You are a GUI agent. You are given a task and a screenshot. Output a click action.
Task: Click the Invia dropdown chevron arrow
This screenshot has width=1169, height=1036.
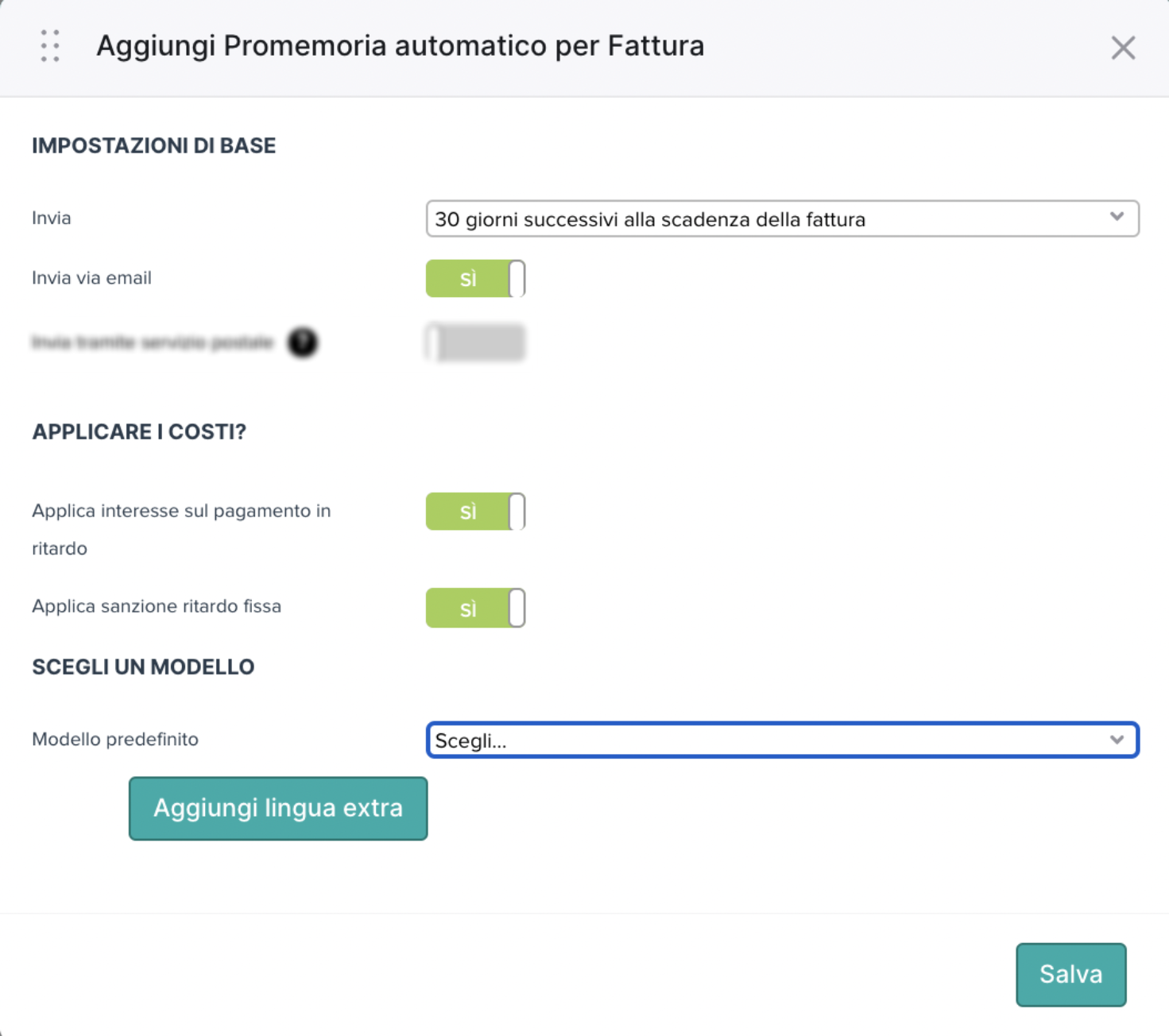point(1117,217)
